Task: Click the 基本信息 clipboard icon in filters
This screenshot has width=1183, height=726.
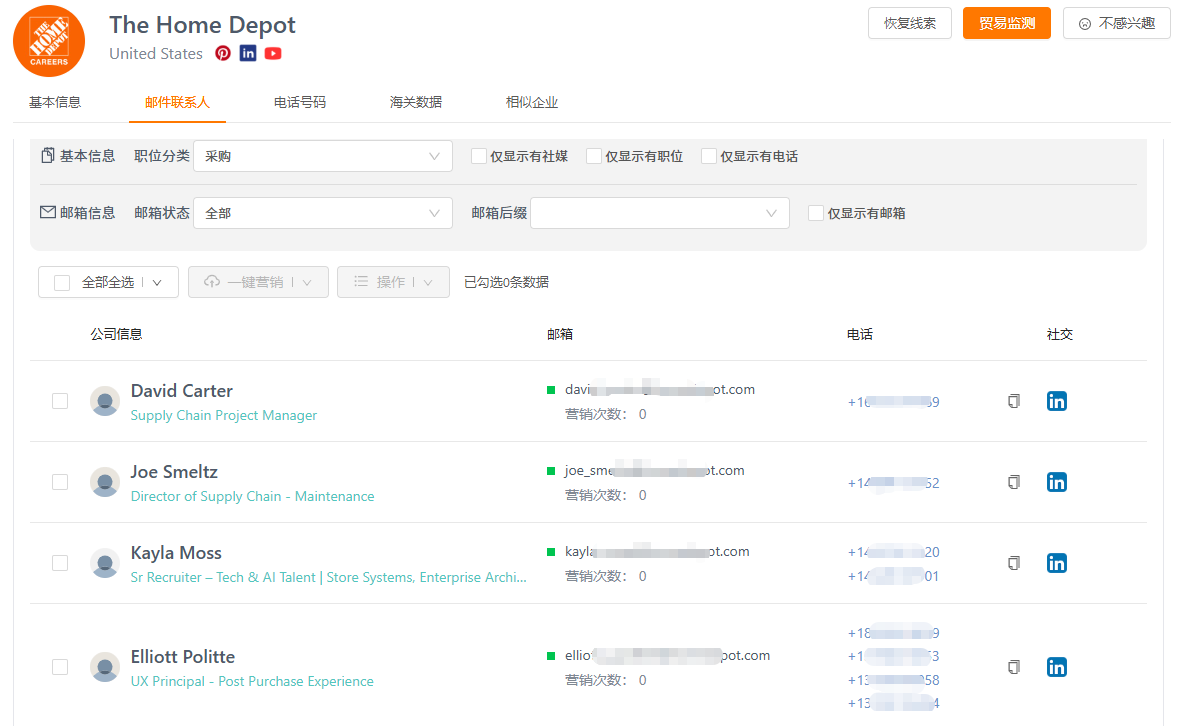Action: pyautogui.click(x=48, y=155)
